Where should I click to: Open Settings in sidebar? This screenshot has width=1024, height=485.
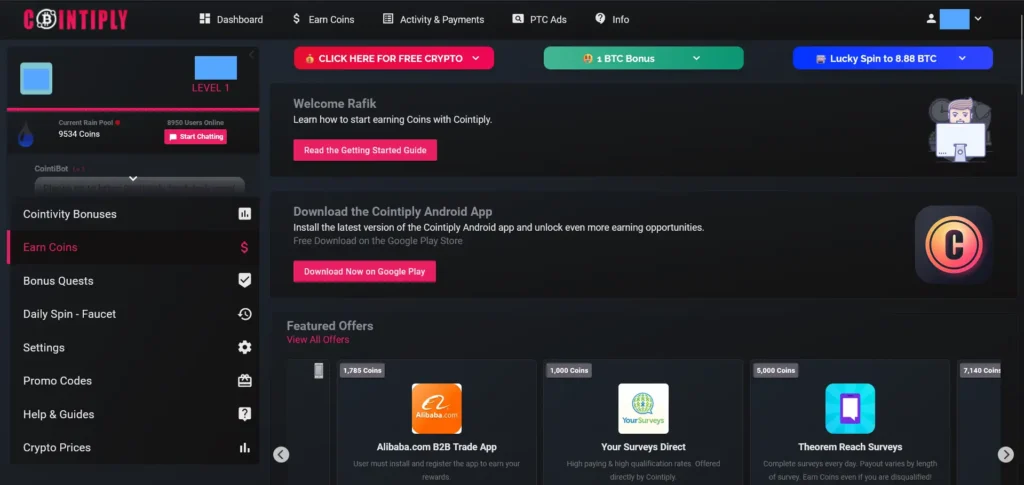(x=133, y=347)
